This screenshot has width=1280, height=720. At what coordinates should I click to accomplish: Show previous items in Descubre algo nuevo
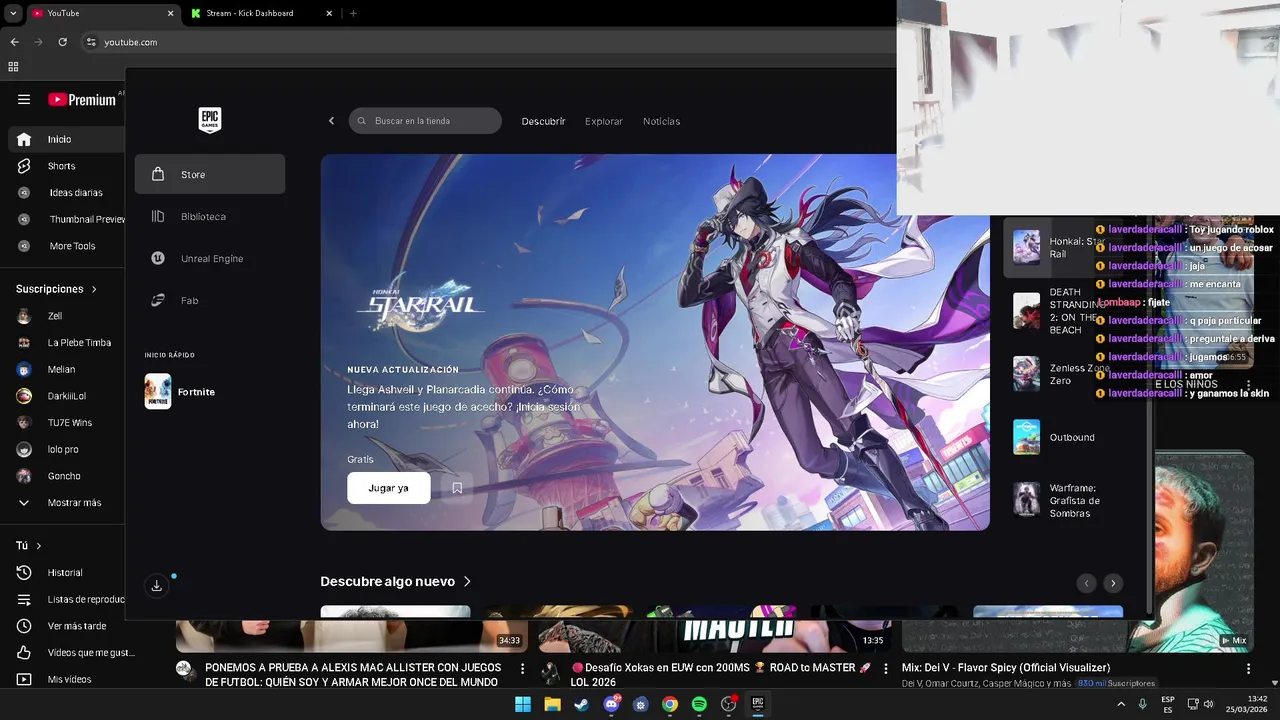pos(1086,583)
